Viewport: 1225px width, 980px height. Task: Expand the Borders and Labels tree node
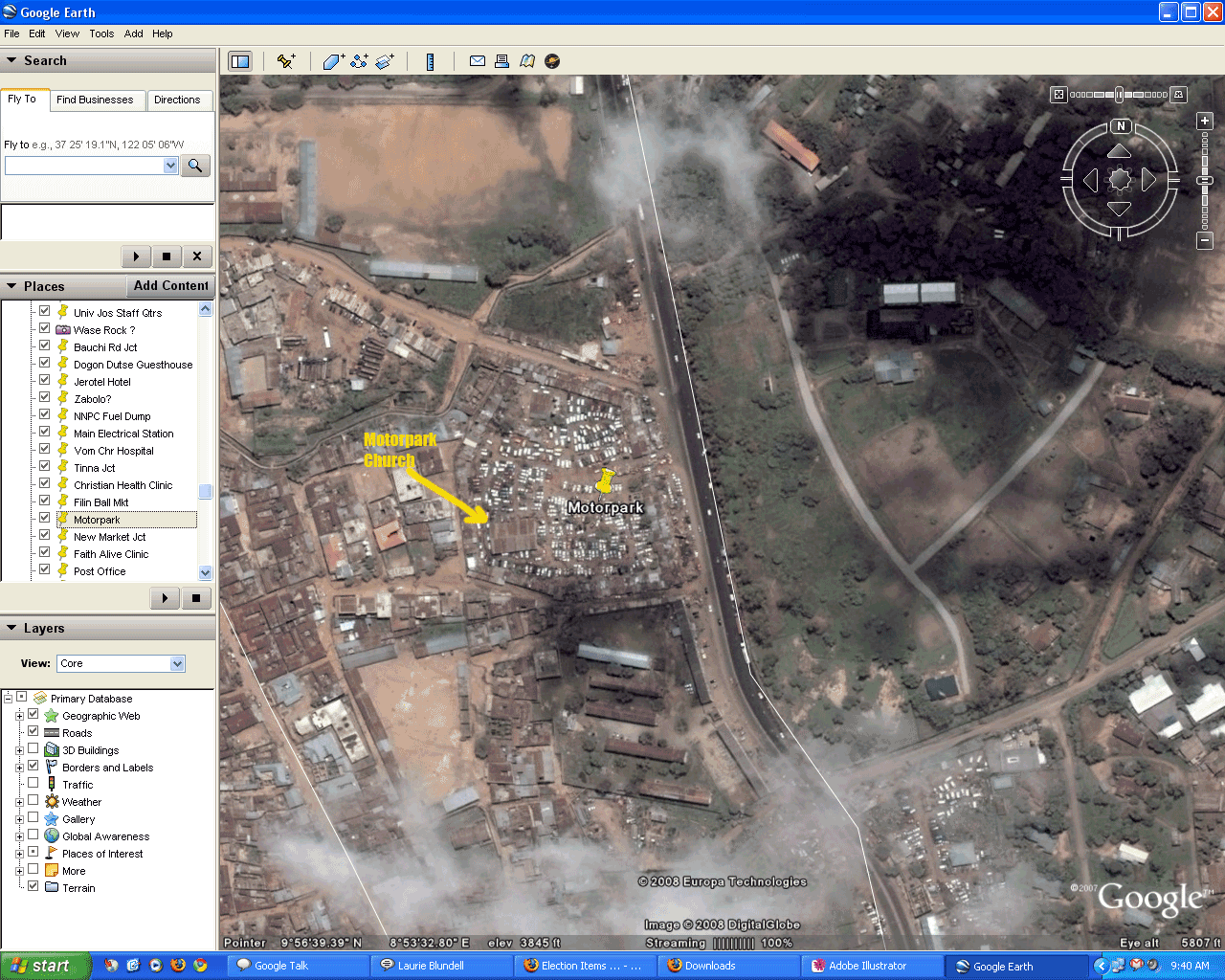click(x=19, y=768)
